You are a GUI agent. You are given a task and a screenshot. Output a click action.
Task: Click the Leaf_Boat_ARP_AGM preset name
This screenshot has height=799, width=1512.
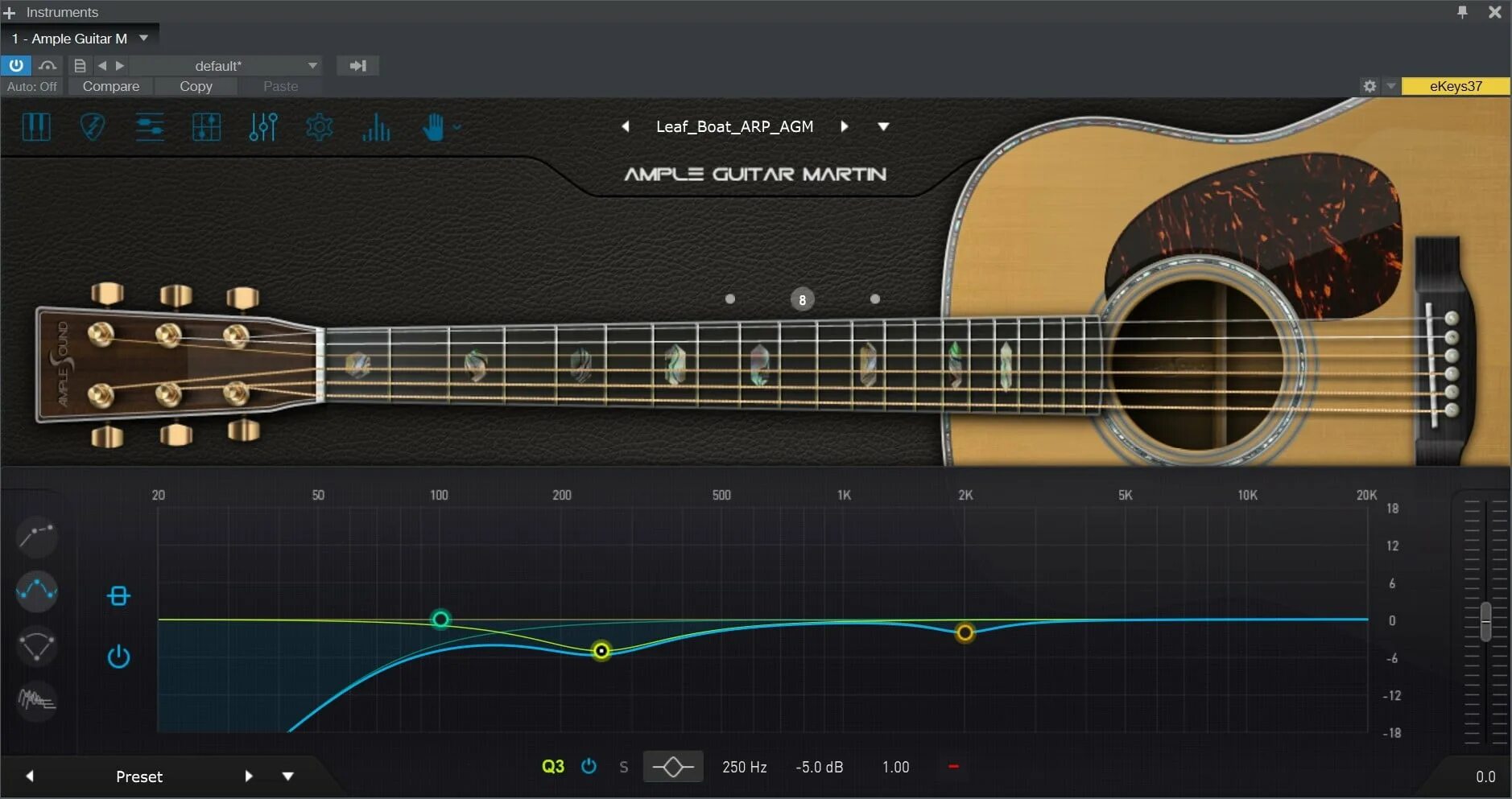click(735, 126)
